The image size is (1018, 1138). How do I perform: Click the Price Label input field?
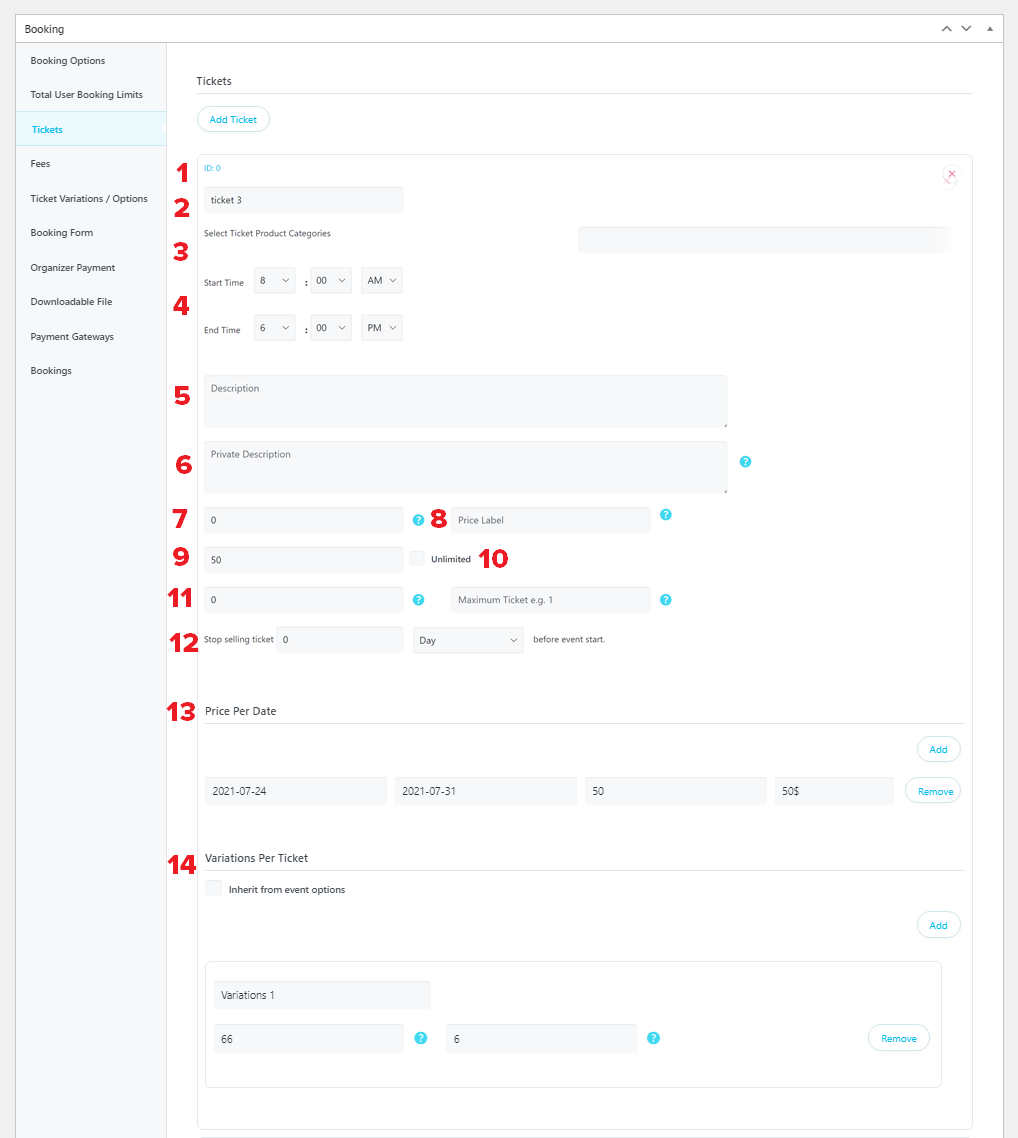click(551, 520)
